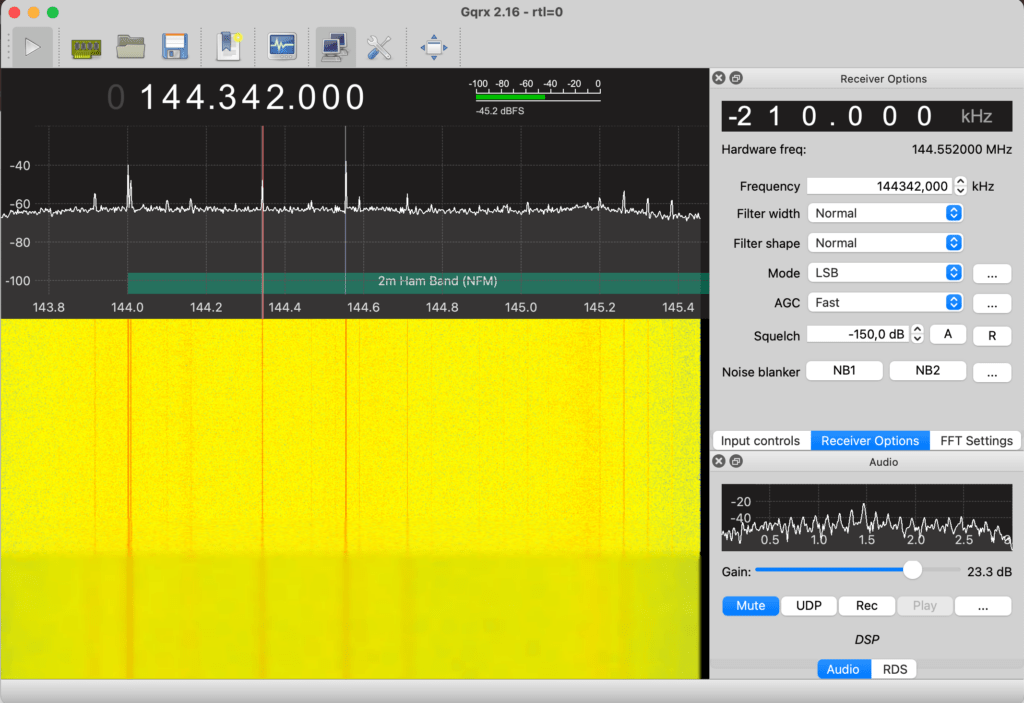1024x703 pixels.
Task: Start DSP processing with play icon
Action: coord(32,47)
